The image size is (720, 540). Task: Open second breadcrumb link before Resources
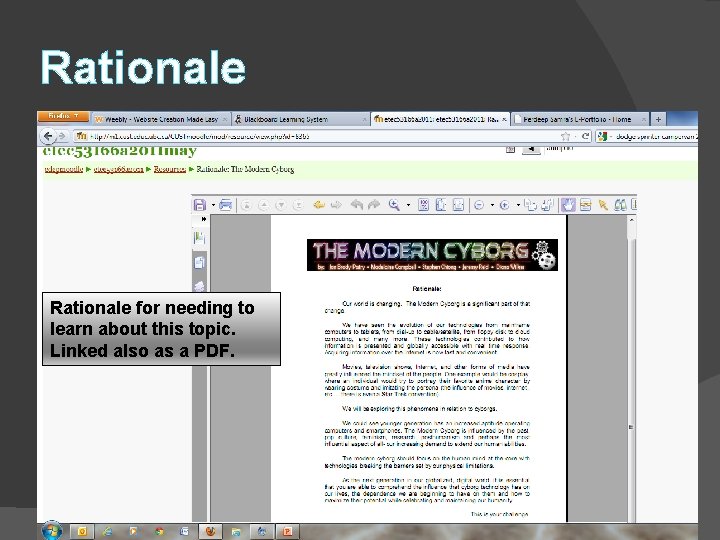(x=118, y=169)
